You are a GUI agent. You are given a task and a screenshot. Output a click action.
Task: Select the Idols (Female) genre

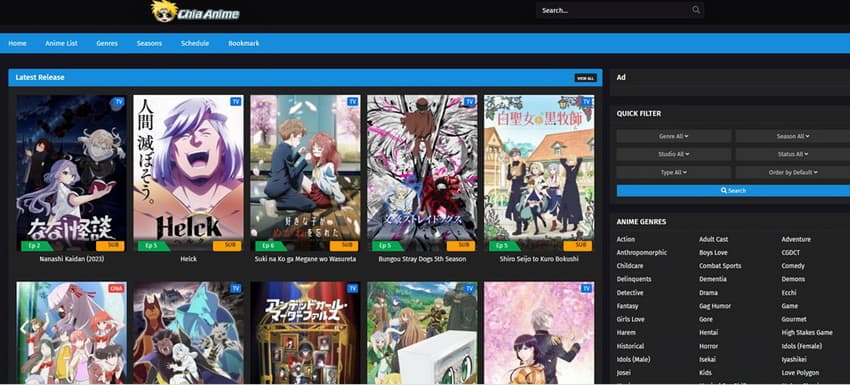click(802, 346)
